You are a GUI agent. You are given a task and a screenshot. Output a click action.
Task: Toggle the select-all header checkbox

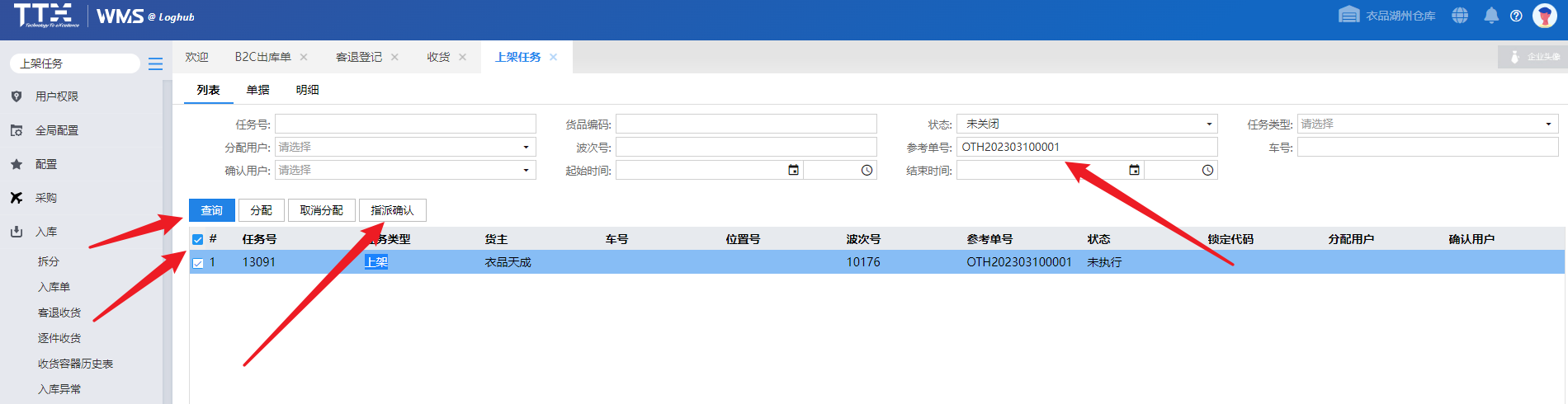(198, 240)
